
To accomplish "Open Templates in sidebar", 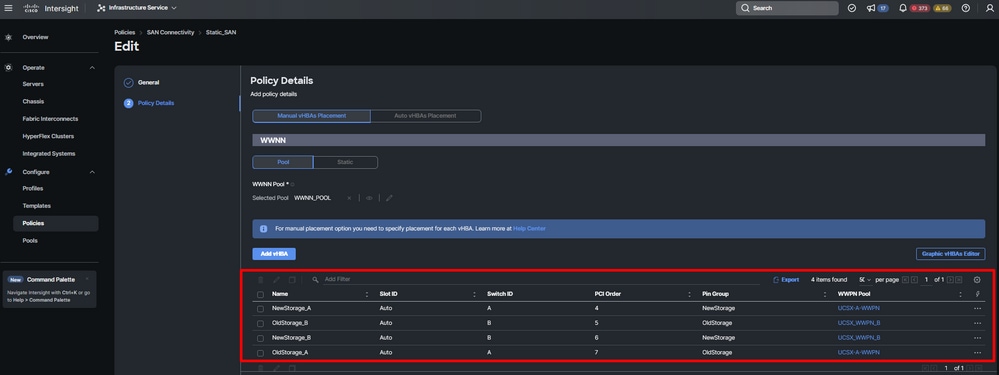I will click(x=36, y=206).
